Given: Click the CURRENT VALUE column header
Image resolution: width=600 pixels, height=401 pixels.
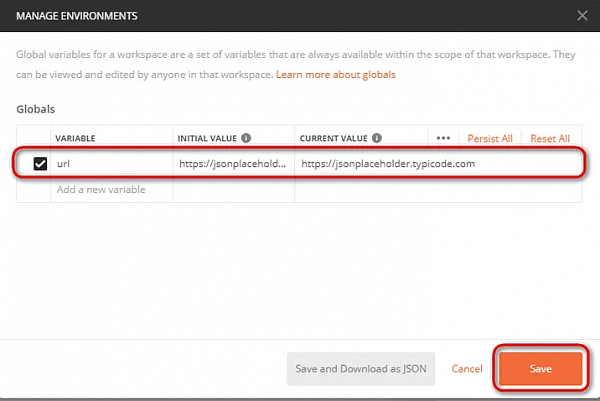Looking at the screenshot, I should [333, 139].
